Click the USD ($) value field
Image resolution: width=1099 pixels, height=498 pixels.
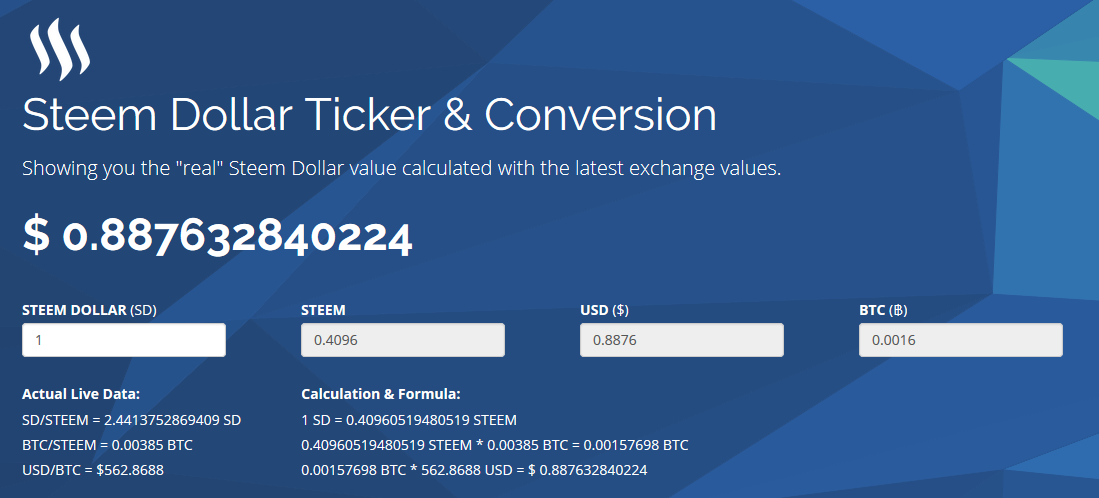coord(682,340)
